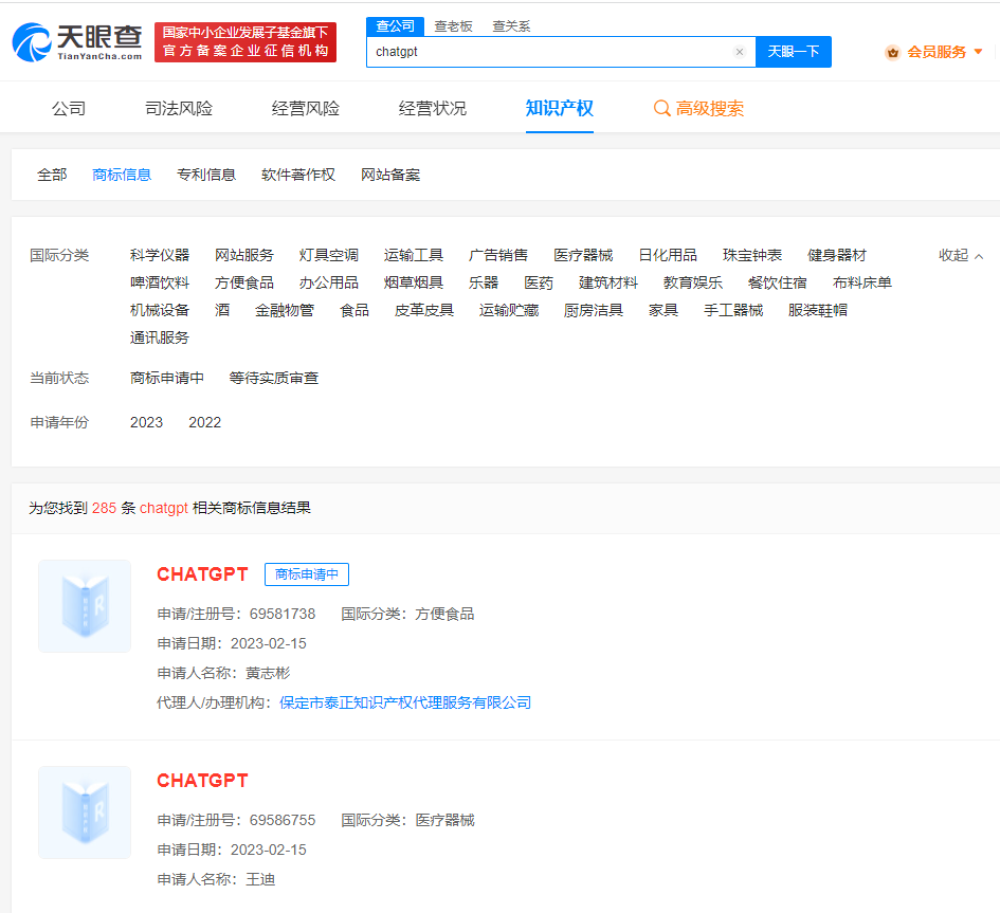This screenshot has width=1000, height=913.
Task: Open the 经营风险 tab
Action: 305,108
